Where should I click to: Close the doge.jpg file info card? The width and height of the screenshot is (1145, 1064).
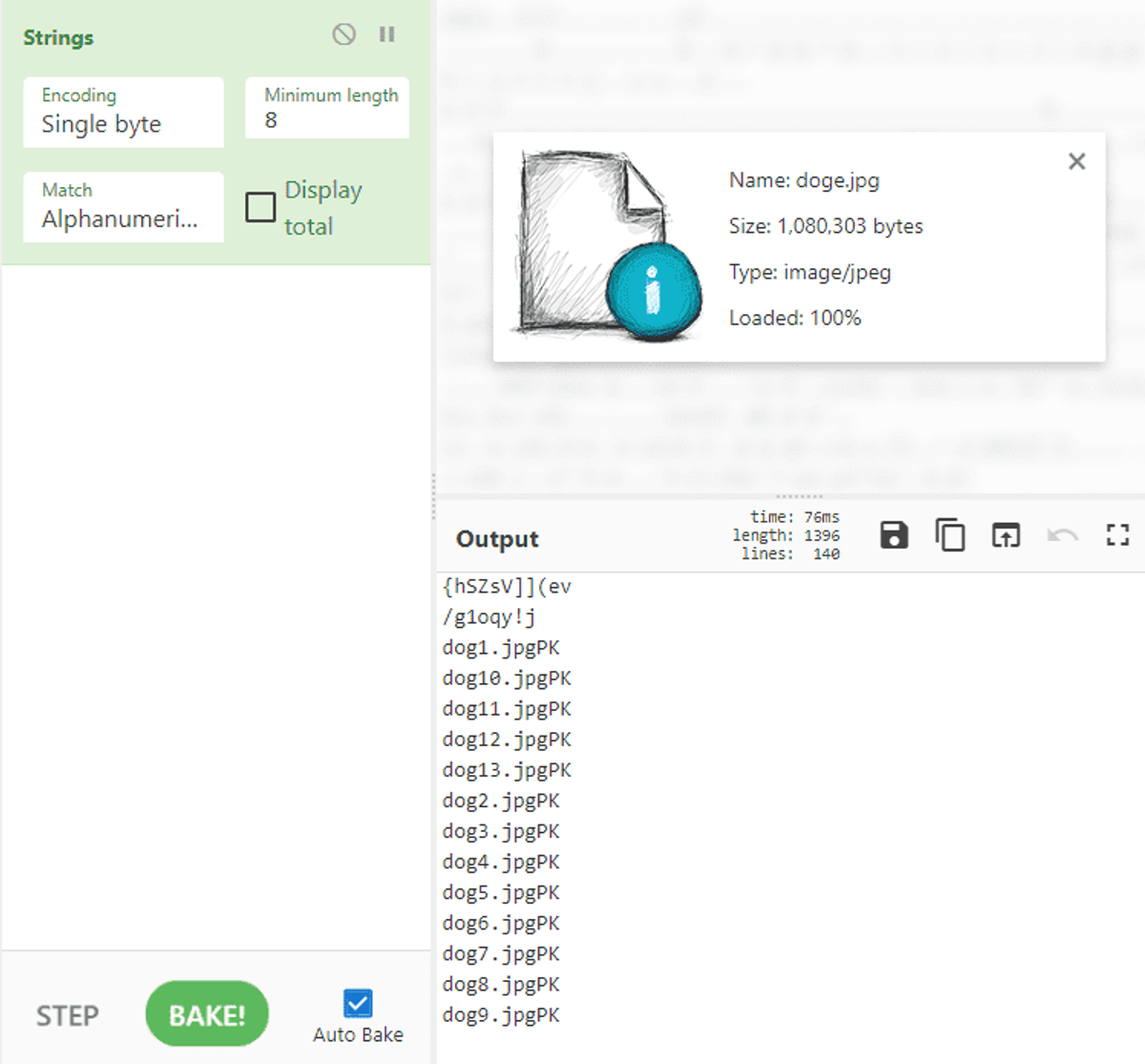coord(1076,161)
